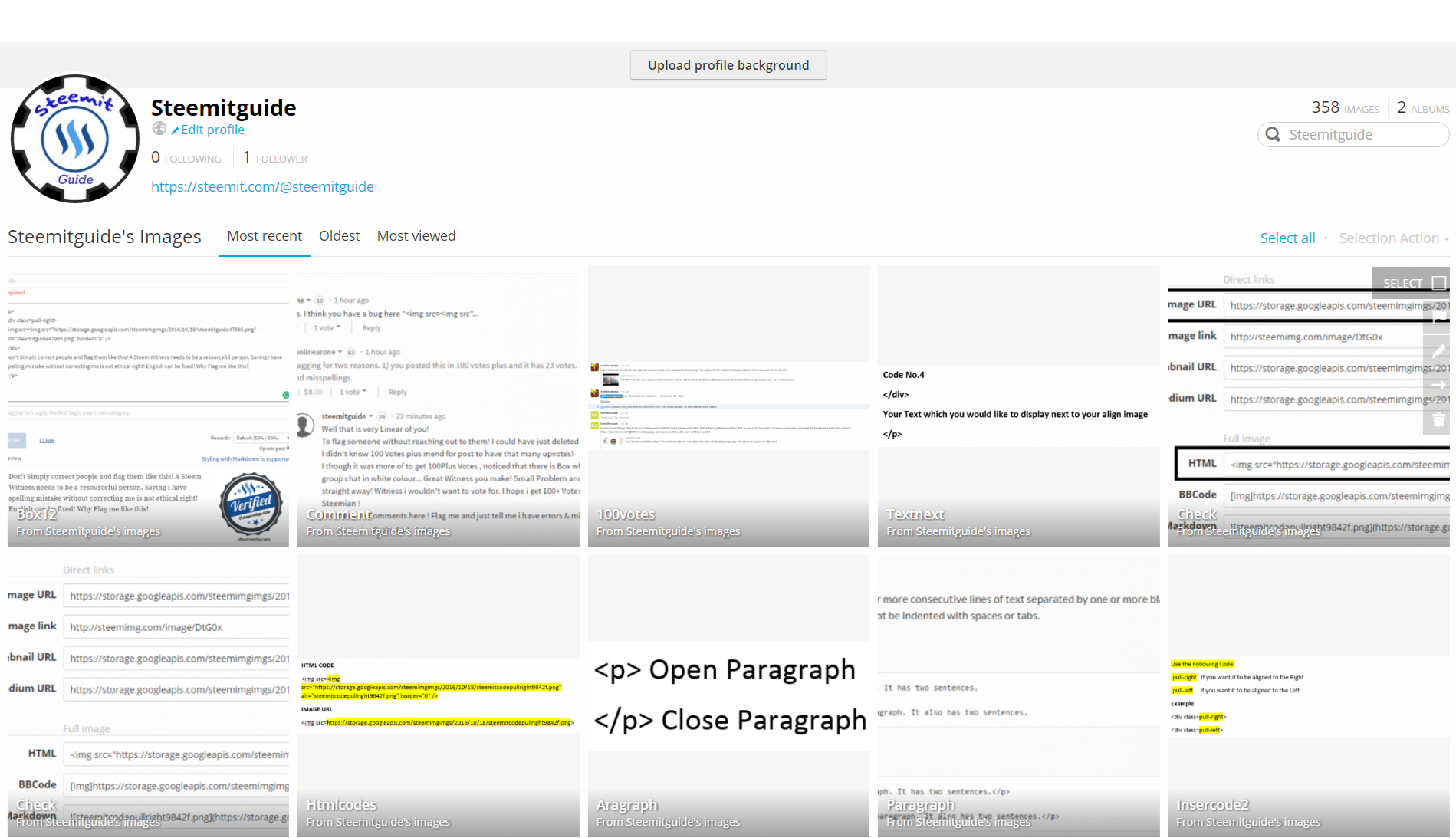This screenshot has height=838, width=1456.
Task: Open the Paragraph image thumbnail
Action: pyautogui.click(x=1018, y=696)
